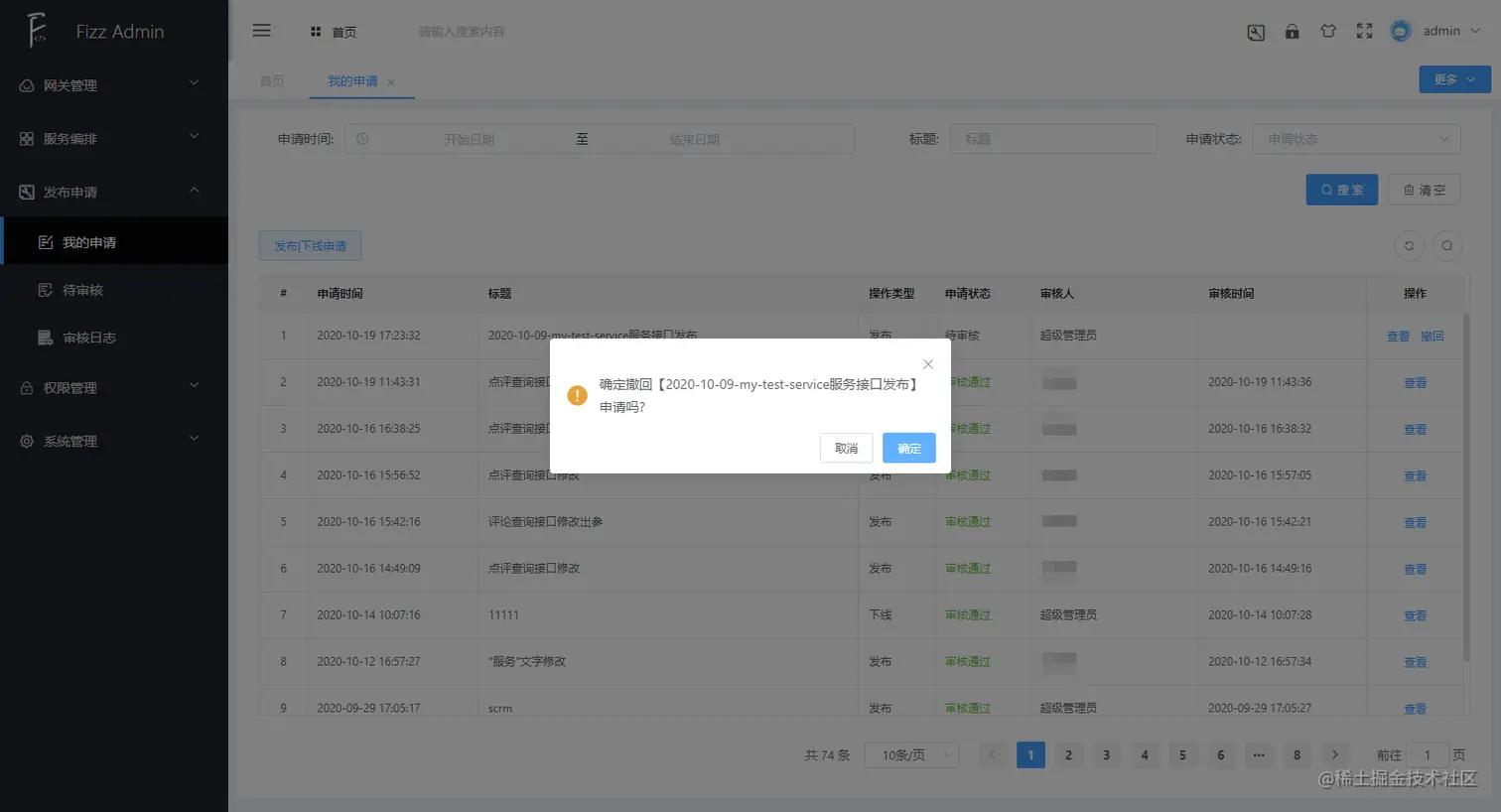Viewport: 1501px width, 812px height.
Task: Click the 审核日志 sidebar icon
Action: point(46,338)
